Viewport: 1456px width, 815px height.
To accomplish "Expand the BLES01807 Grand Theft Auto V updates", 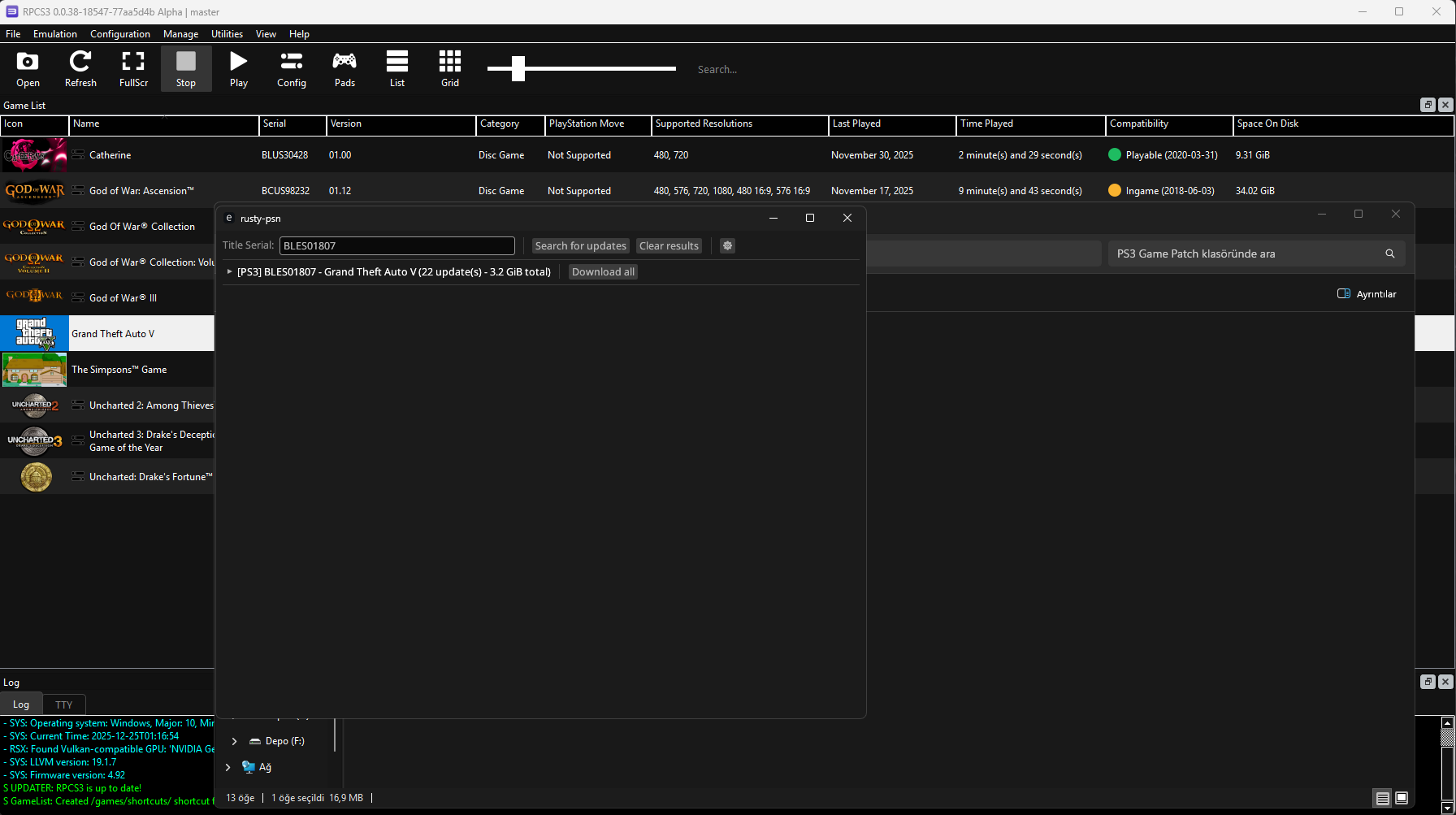I will coord(230,272).
